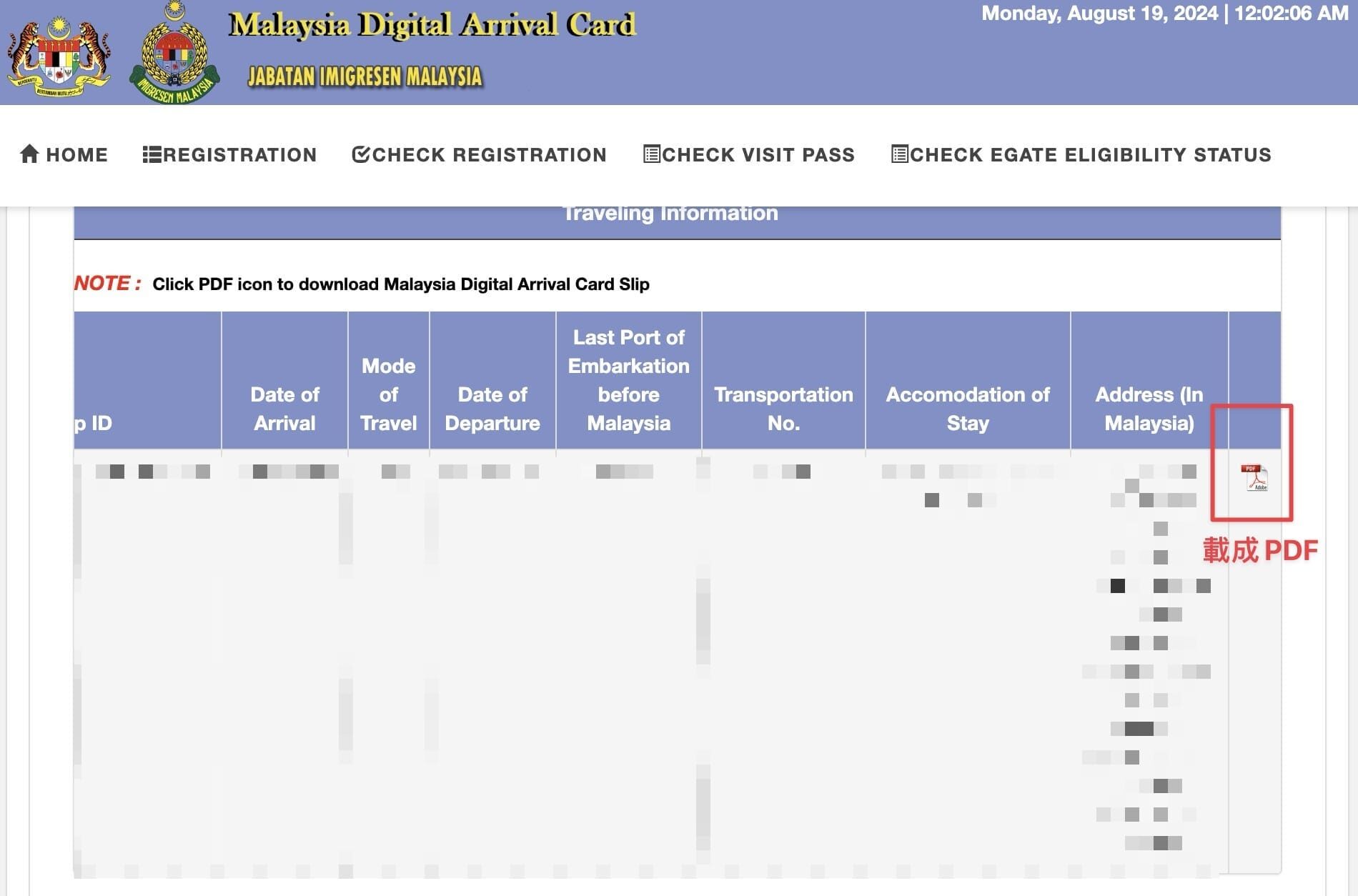
Task: Click the list icon beside REGISTRATION
Action: (x=152, y=154)
